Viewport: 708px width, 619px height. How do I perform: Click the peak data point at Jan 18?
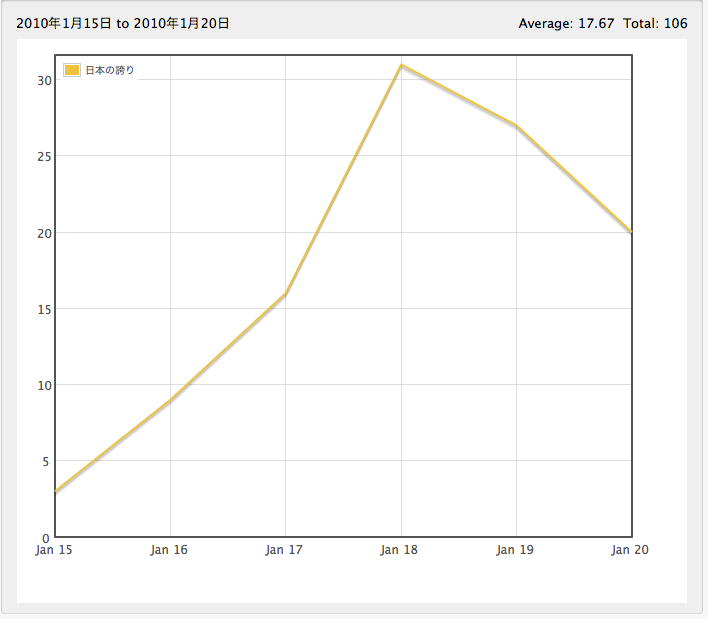coord(401,65)
